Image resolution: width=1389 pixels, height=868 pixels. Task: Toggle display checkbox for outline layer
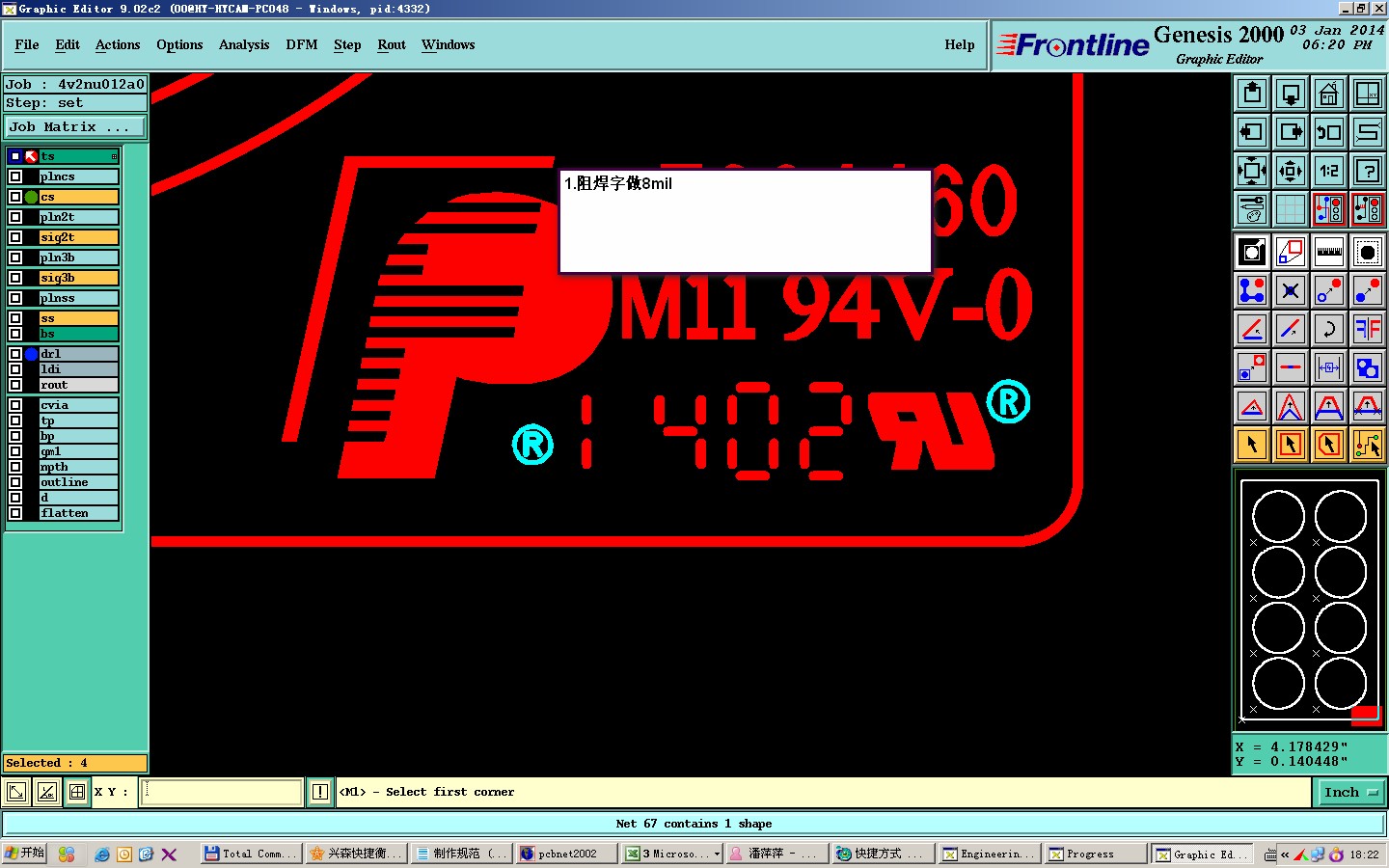15,482
